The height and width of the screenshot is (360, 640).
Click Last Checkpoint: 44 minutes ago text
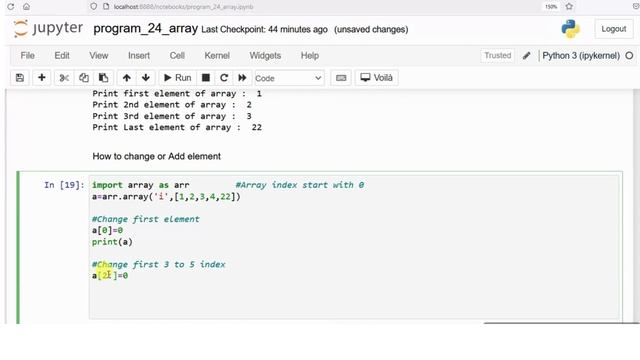(264, 29)
